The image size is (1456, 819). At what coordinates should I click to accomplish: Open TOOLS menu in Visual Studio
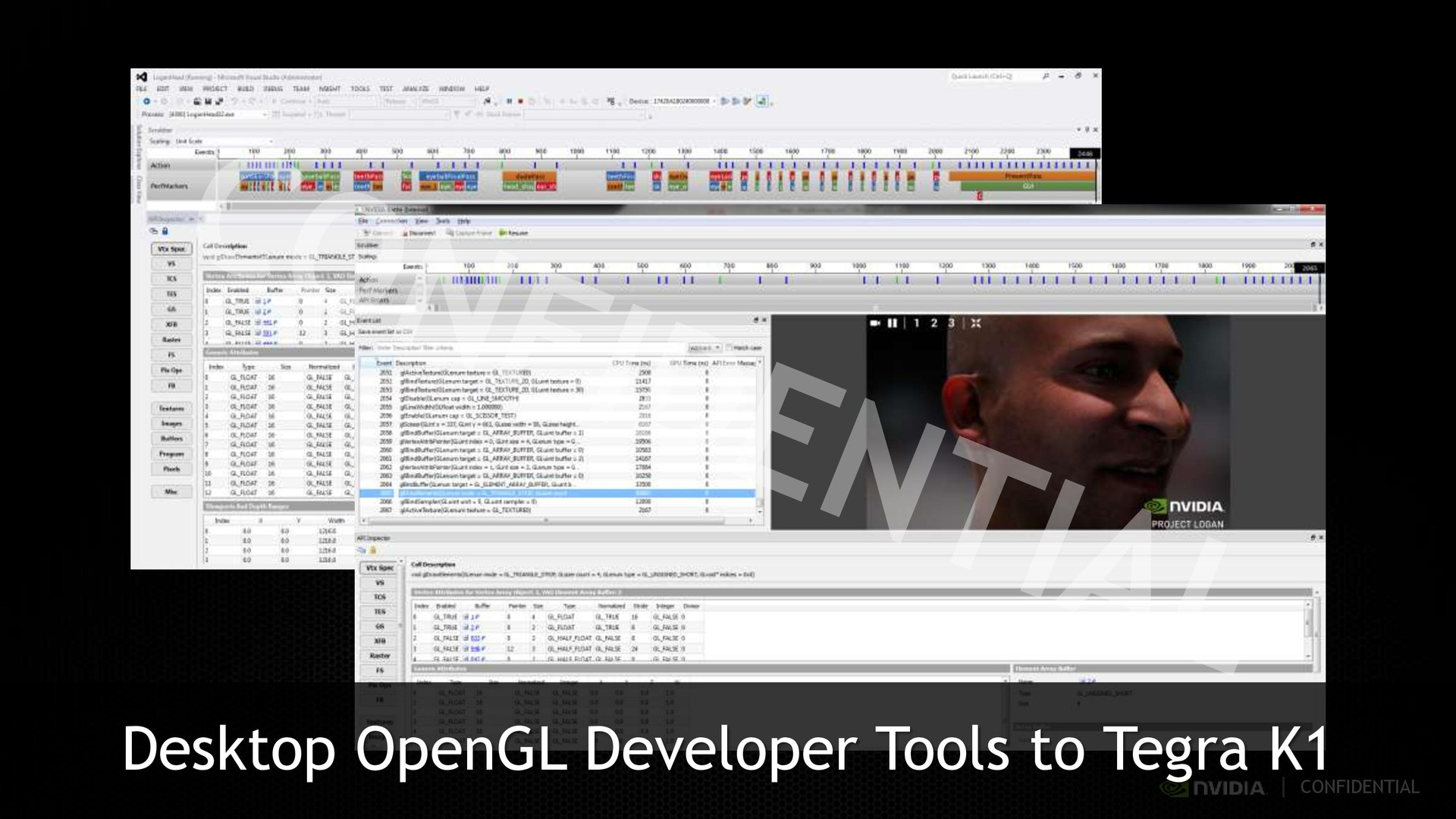tap(360, 89)
